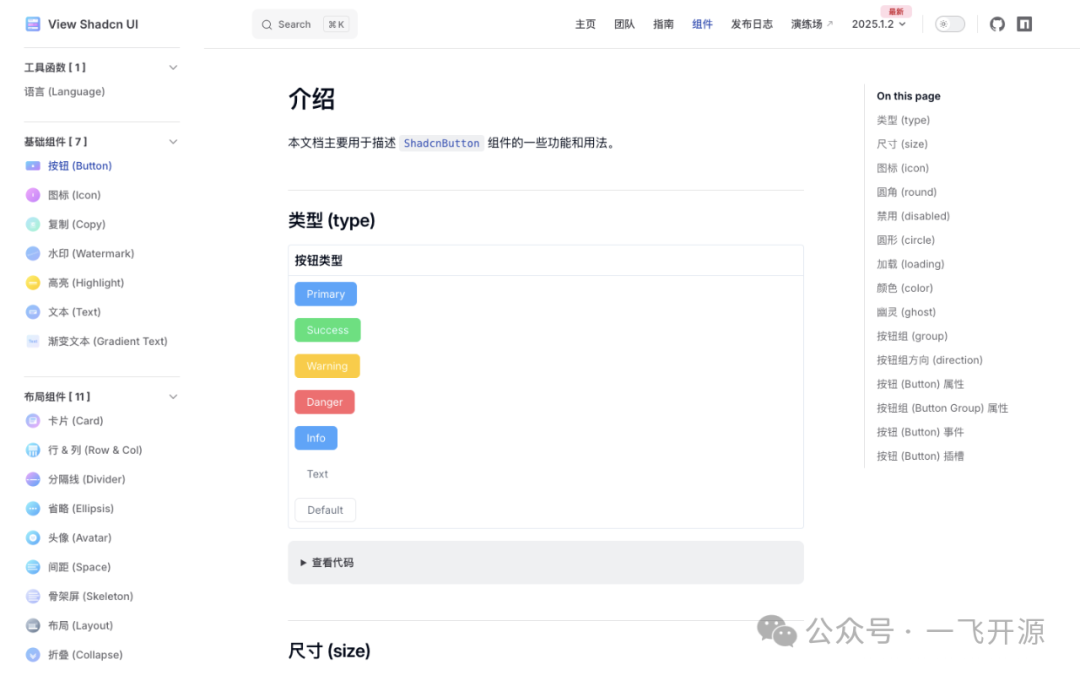Jump to 按钮组 (group) in page outline

912,336
